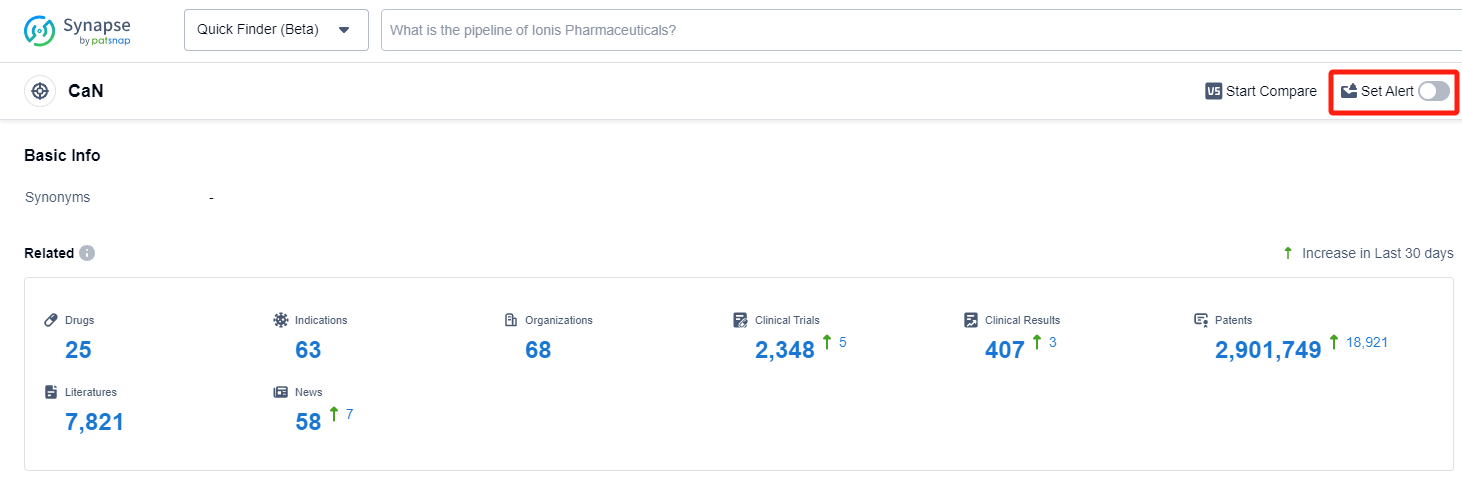Screen dimensions: 1462x478
Task: Click the Start Compare VS icon
Action: click(1214, 91)
